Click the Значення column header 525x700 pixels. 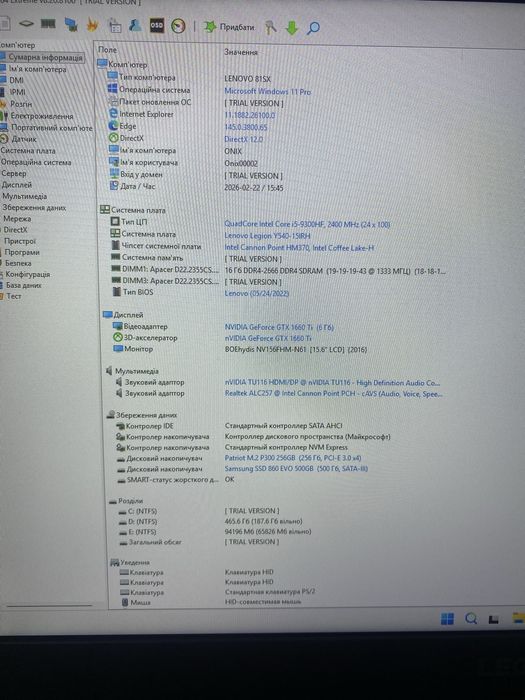[241, 52]
